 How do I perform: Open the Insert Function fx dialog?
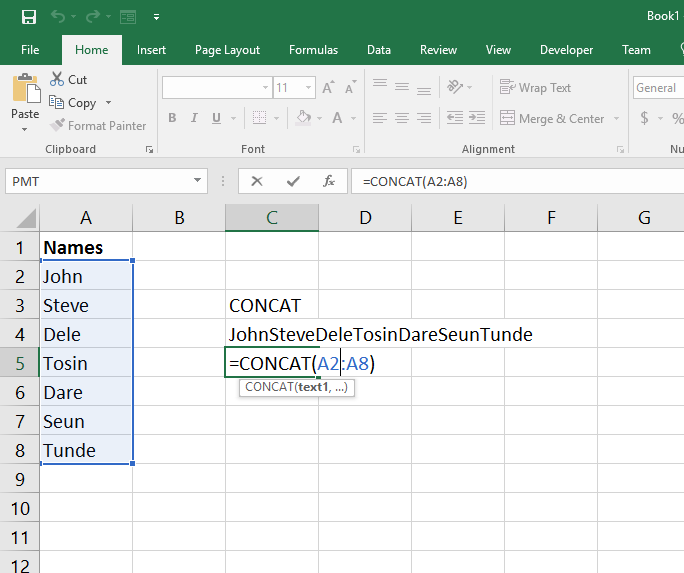point(329,181)
